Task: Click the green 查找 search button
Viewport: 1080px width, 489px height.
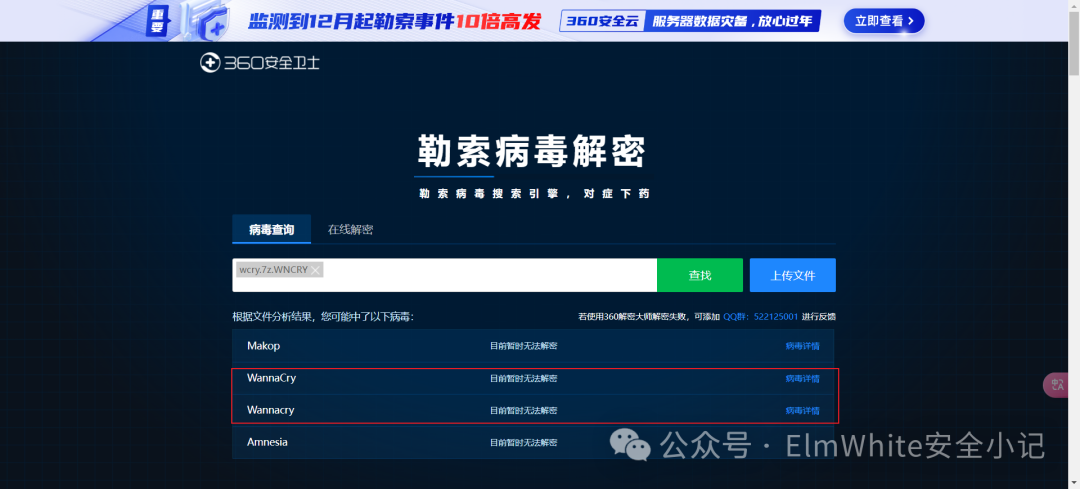Action: 700,275
